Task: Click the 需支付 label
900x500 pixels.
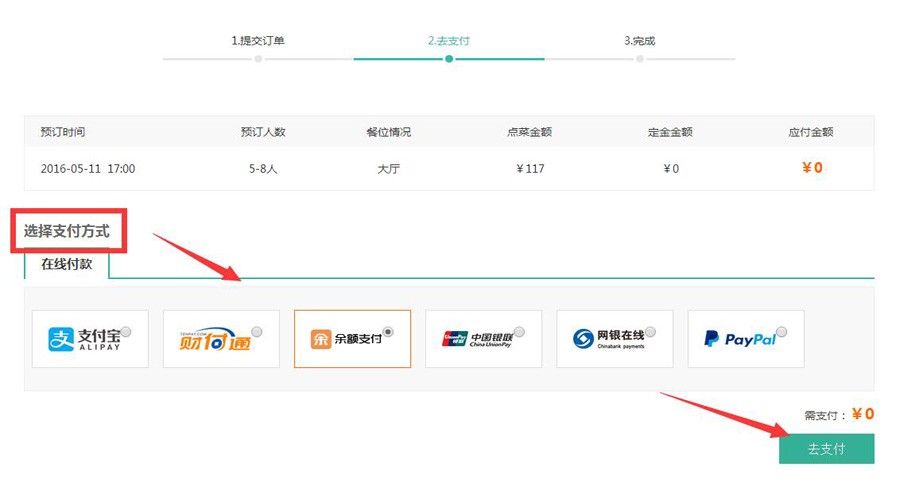Action: pyautogui.click(x=824, y=415)
